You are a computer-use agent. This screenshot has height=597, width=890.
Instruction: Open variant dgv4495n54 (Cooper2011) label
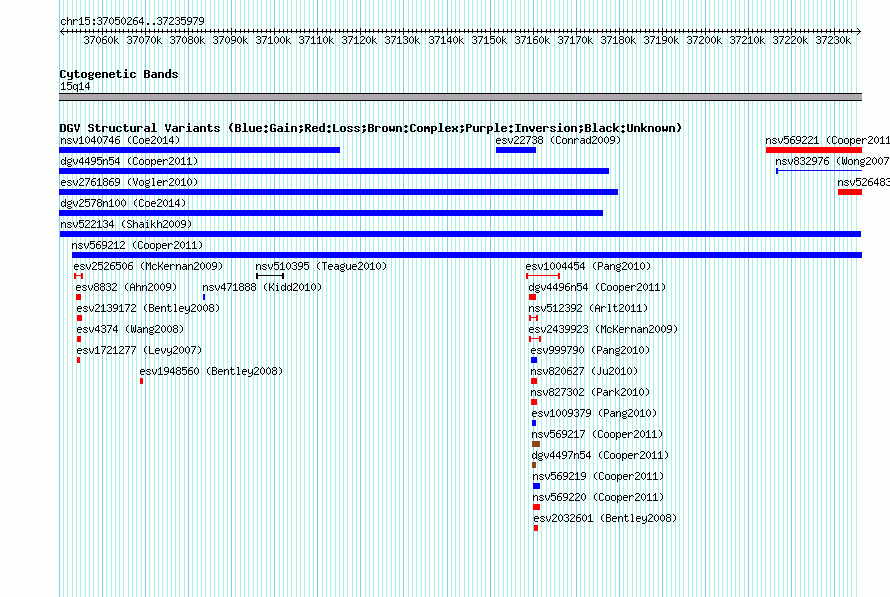pyautogui.click(x=129, y=161)
